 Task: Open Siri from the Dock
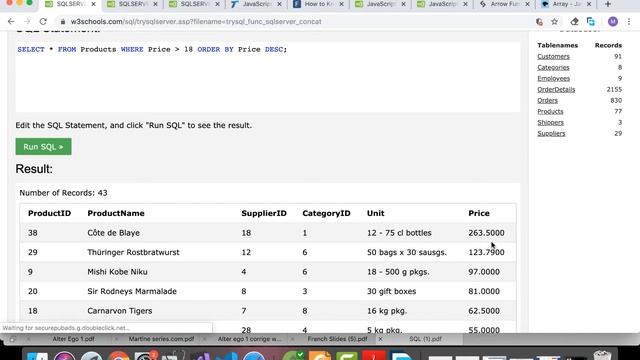pos(64,356)
